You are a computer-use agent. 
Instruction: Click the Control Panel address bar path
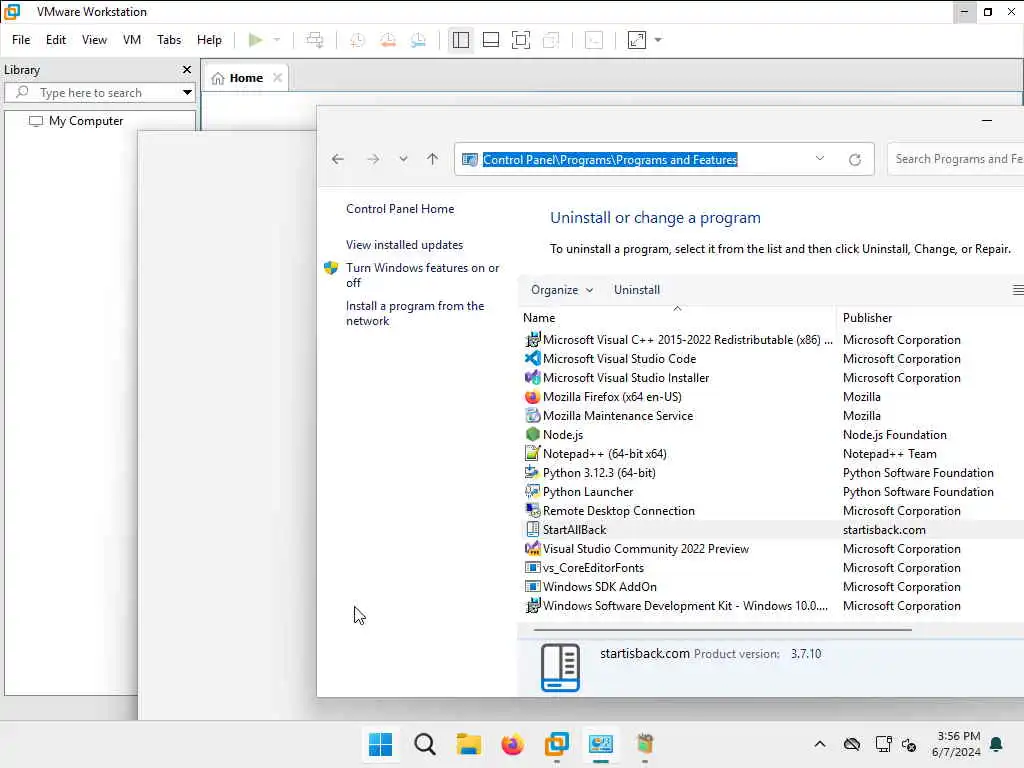[x=610, y=159]
